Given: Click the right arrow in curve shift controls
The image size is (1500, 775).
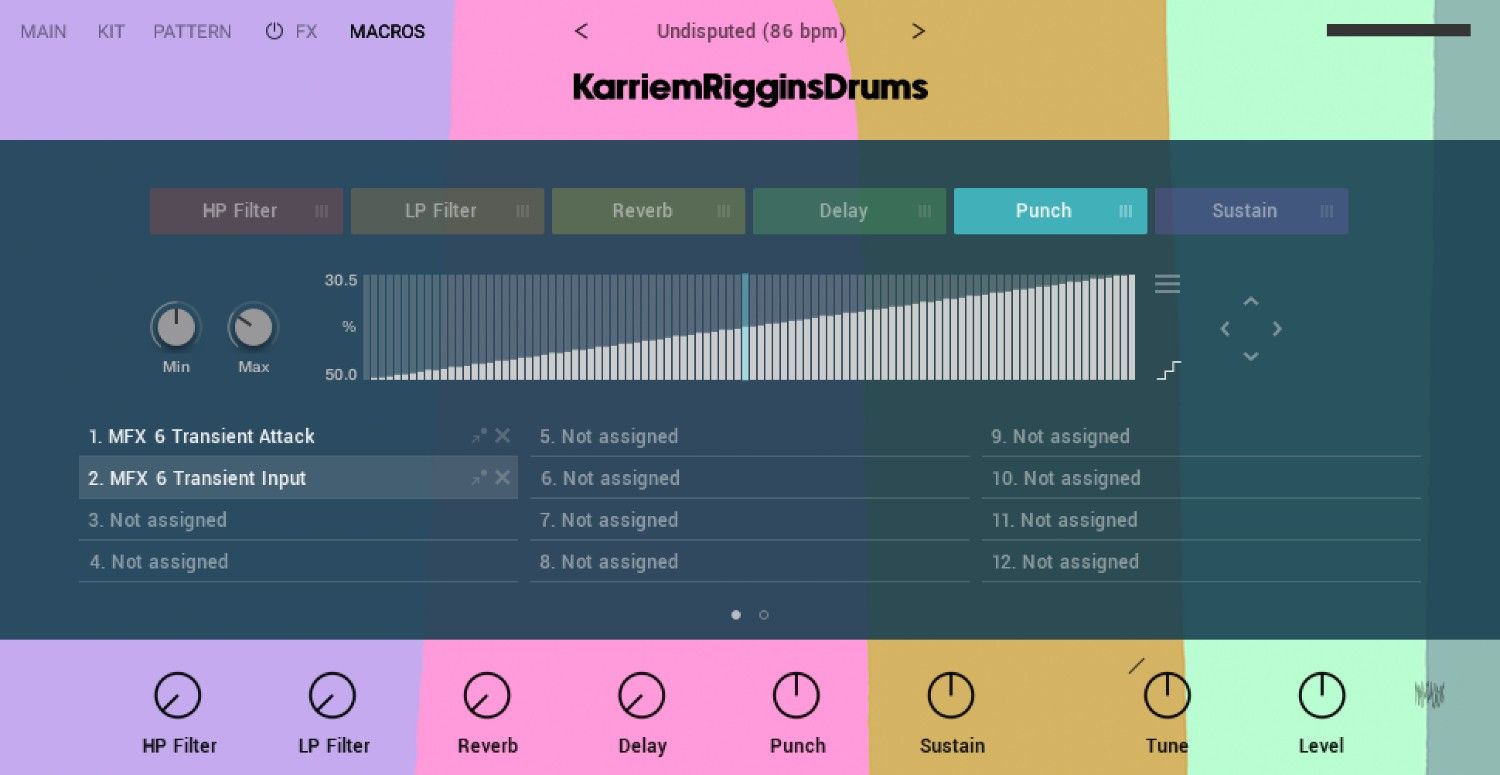Looking at the screenshot, I should point(1277,328).
